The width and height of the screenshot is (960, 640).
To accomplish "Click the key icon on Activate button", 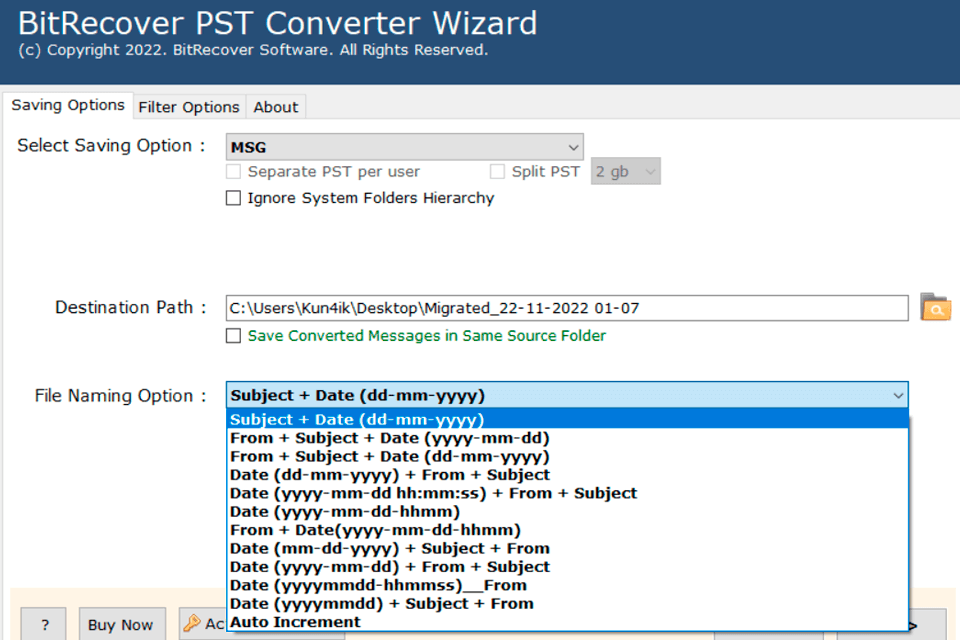I will pyautogui.click(x=192, y=623).
